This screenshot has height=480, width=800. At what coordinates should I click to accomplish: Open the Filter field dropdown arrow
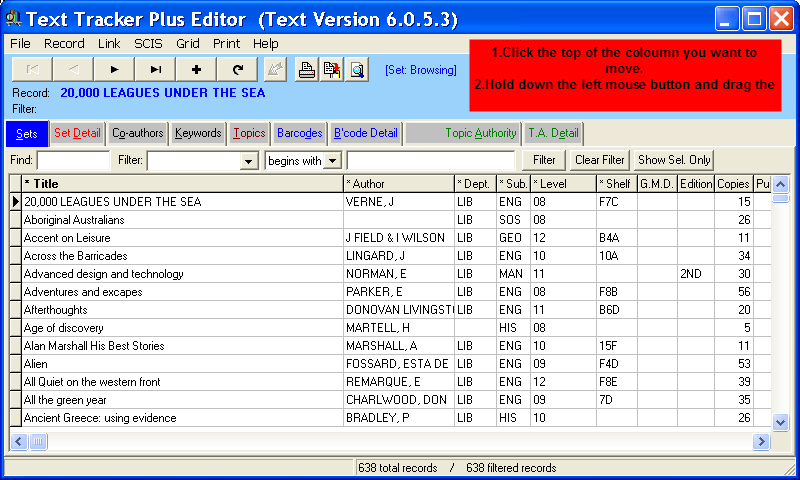click(x=248, y=161)
